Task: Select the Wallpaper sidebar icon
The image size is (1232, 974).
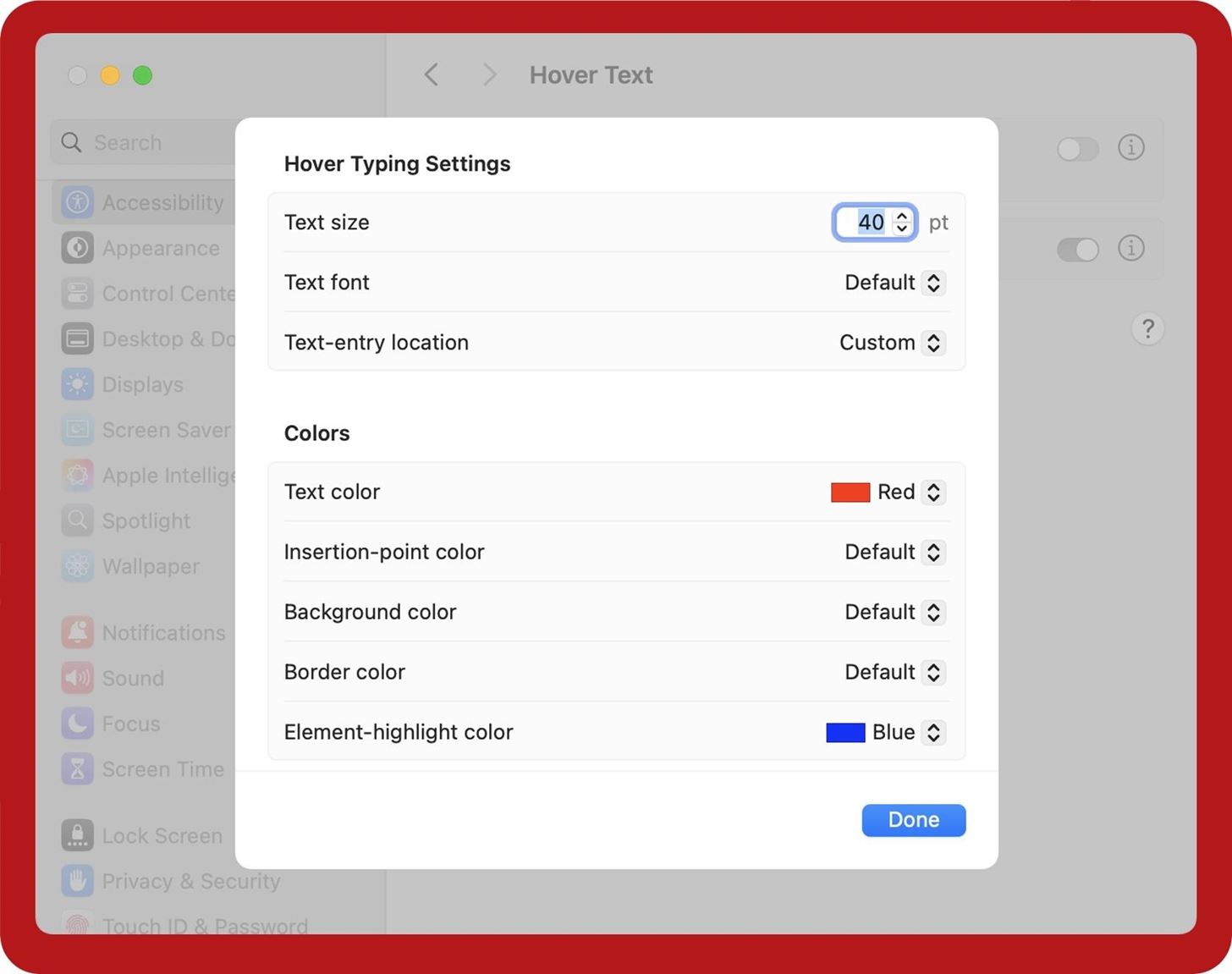Action: [x=77, y=566]
